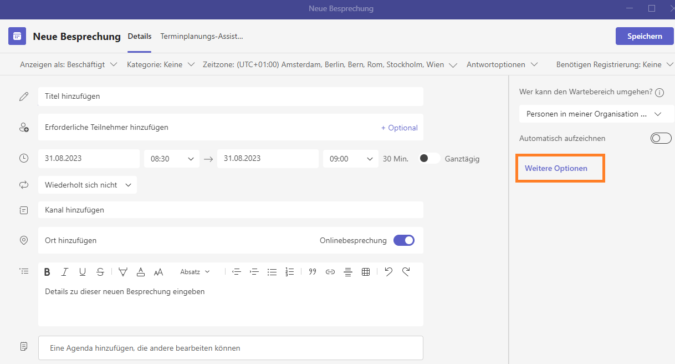Switch to the Terminplanungs-Assistent tab

click(x=201, y=37)
